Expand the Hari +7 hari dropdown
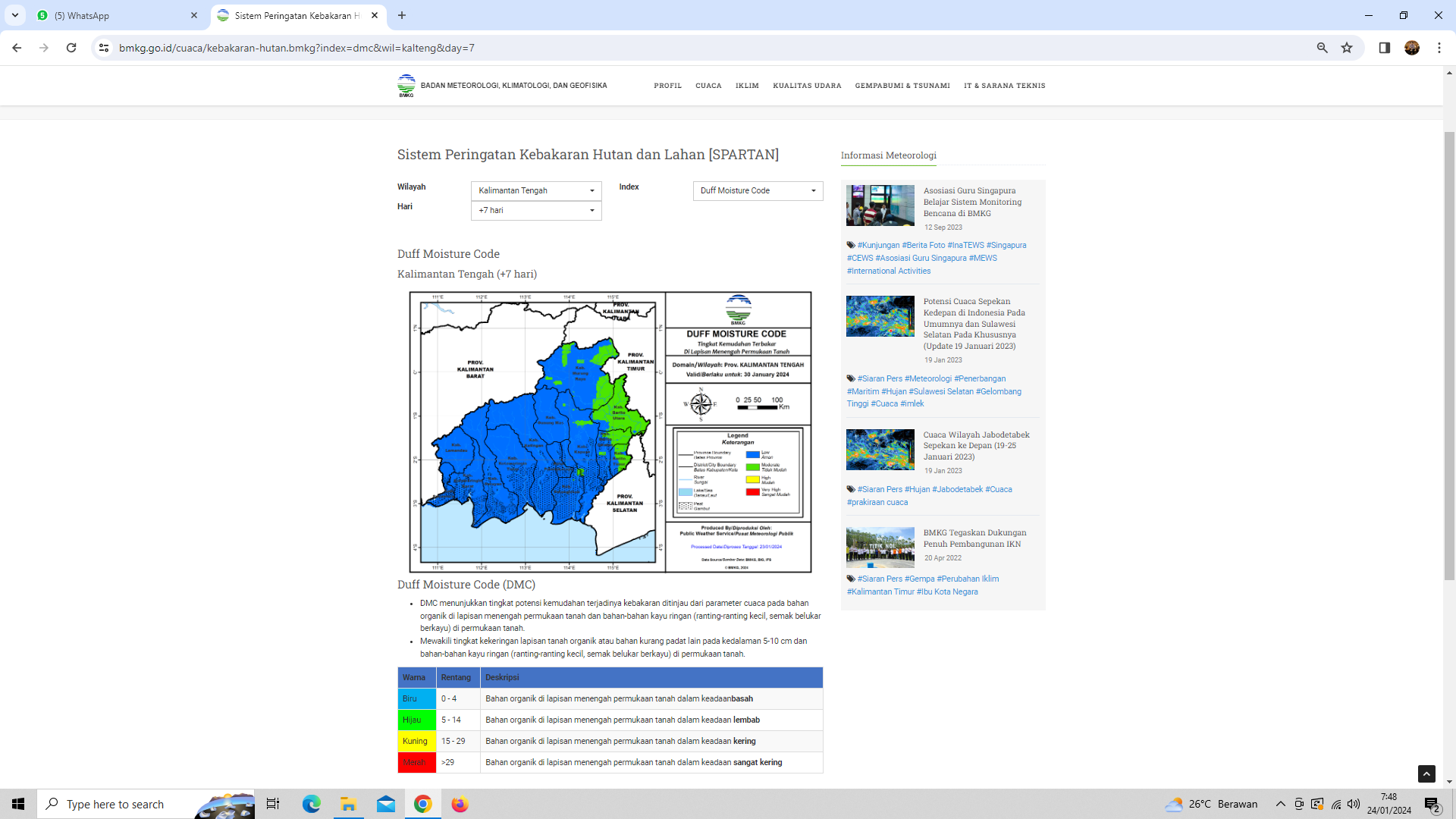 coord(536,210)
